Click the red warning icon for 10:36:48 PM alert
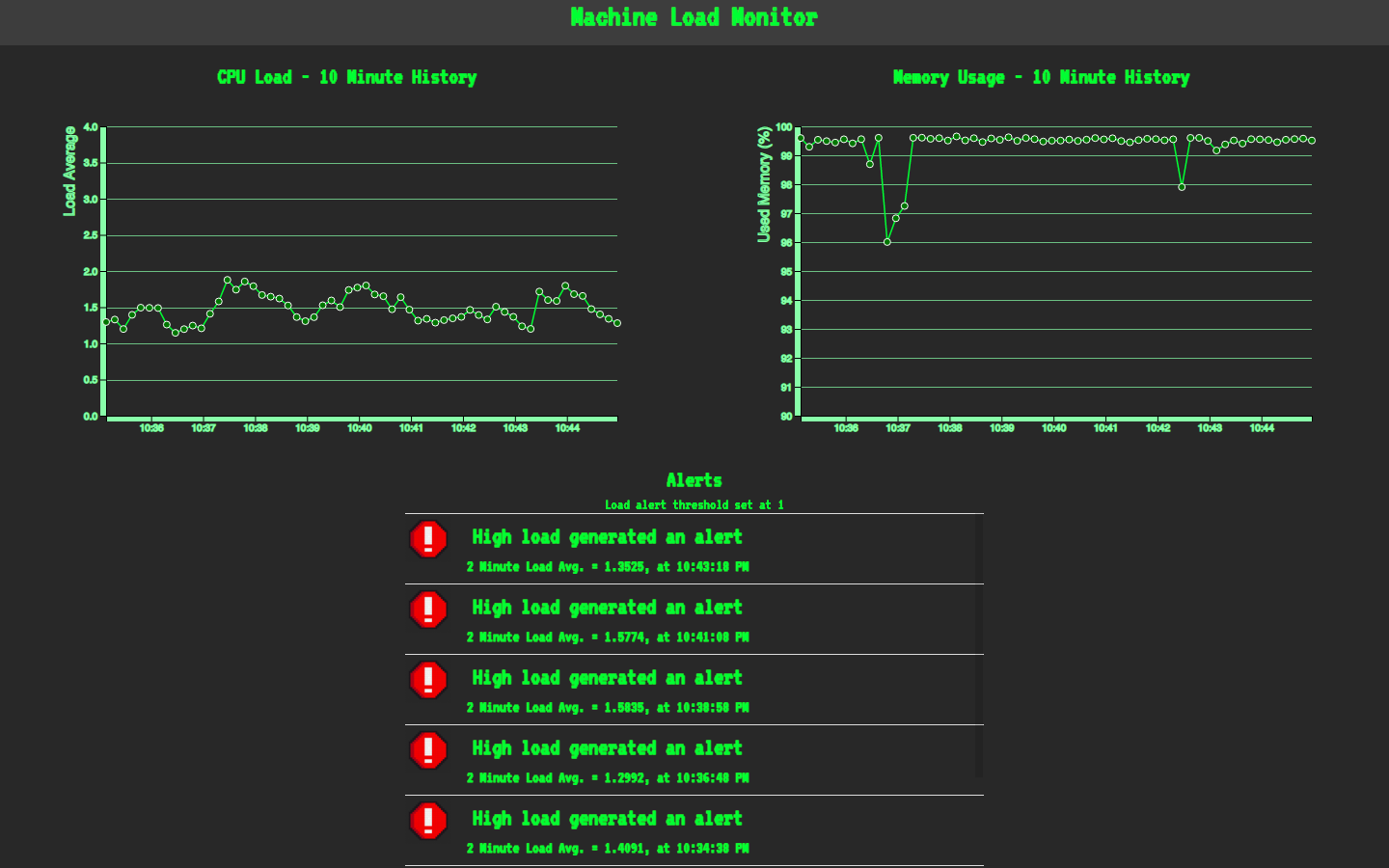 428,750
